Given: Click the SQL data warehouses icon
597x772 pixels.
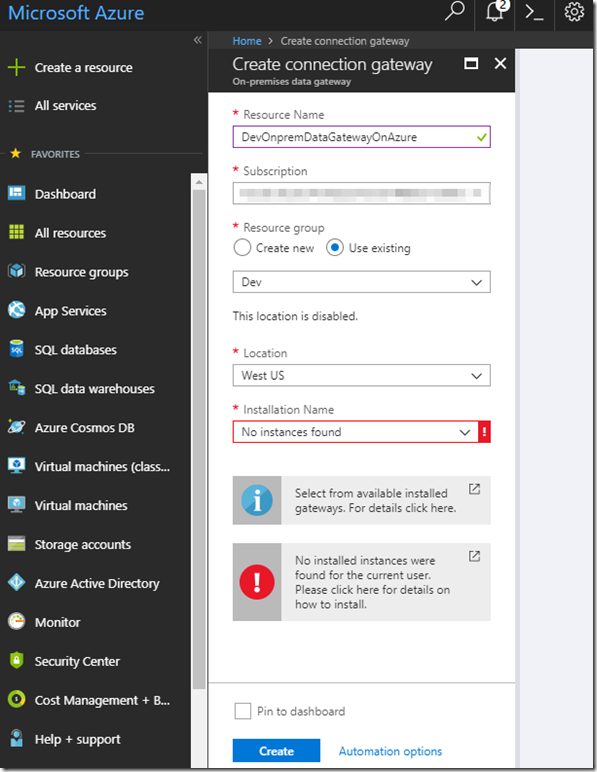Looking at the screenshot, I should coord(16,388).
